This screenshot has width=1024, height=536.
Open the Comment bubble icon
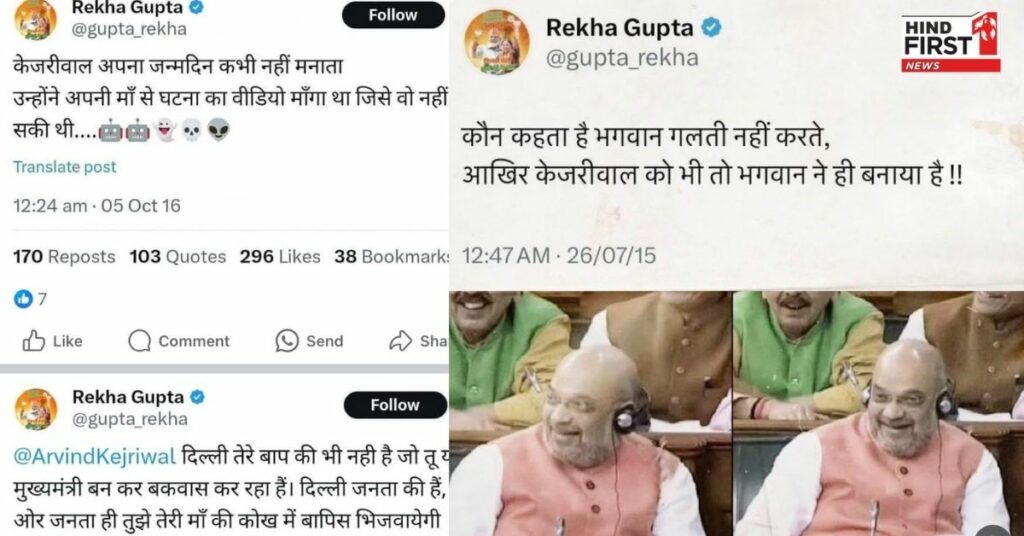click(x=139, y=341)
